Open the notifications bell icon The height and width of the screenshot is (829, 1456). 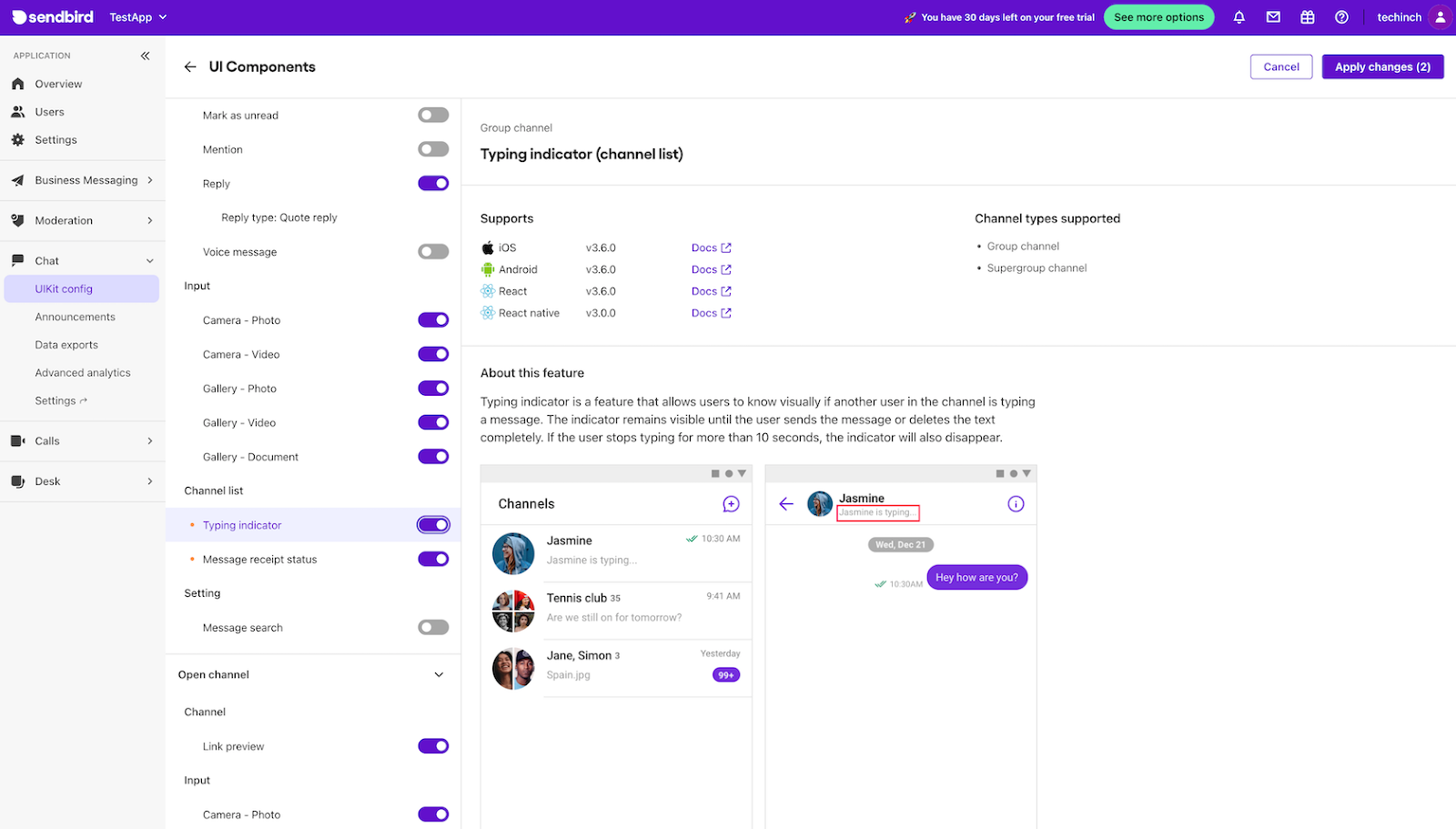(x=1239, y=16)
